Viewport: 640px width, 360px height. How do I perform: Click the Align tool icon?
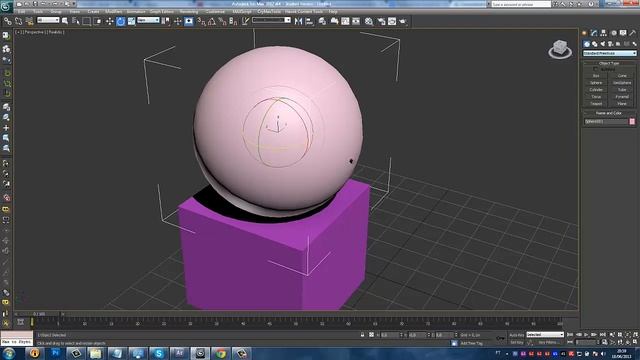coord(309,21)
